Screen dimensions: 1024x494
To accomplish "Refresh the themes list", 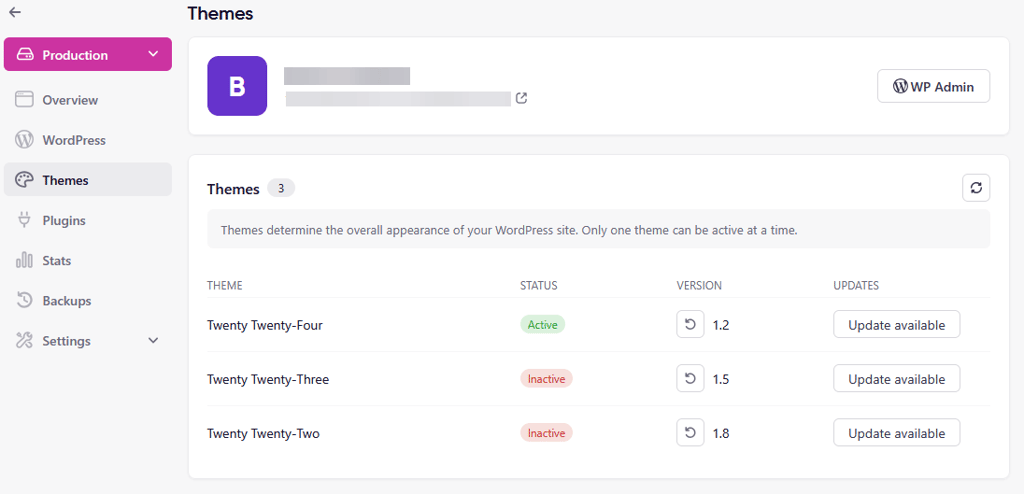I will [x=976, y=188].
